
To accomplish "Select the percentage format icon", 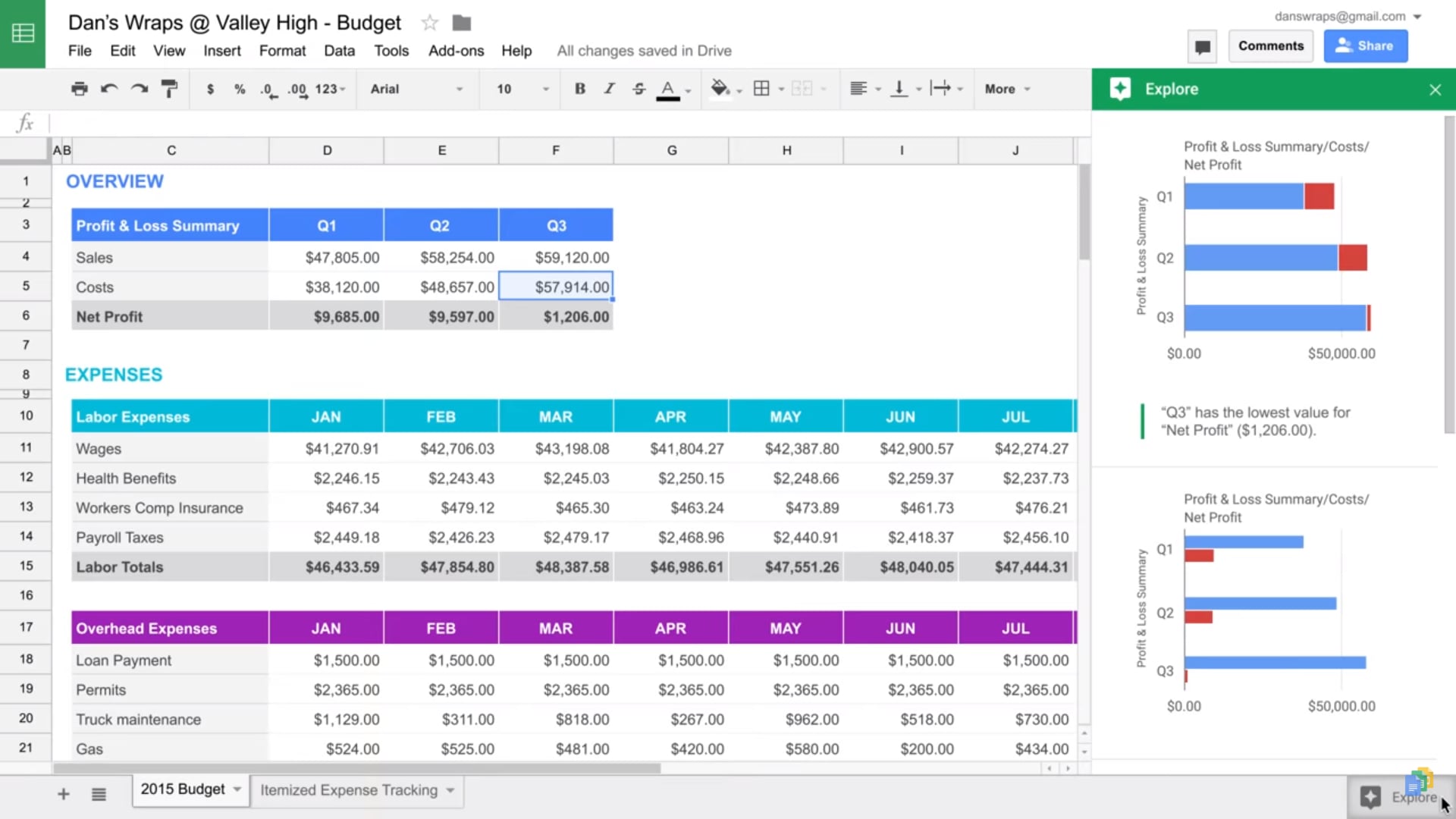I will point(239,89).
